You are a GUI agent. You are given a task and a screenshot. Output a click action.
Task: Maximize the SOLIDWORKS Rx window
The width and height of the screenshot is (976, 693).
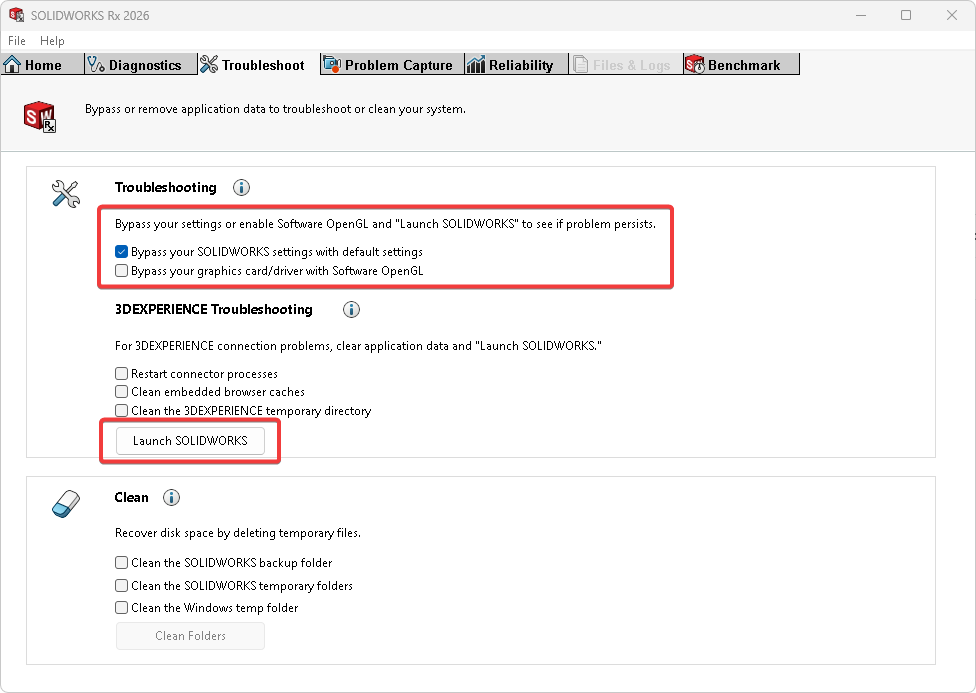[906, 15]
